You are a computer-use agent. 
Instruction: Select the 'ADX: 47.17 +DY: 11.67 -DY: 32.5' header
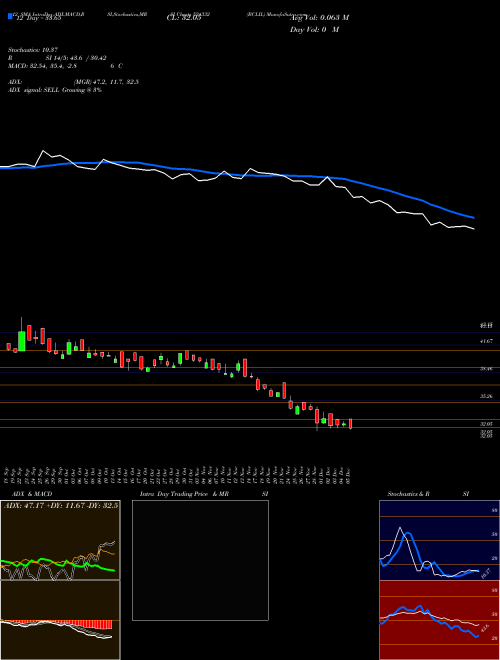click(61, 505)
